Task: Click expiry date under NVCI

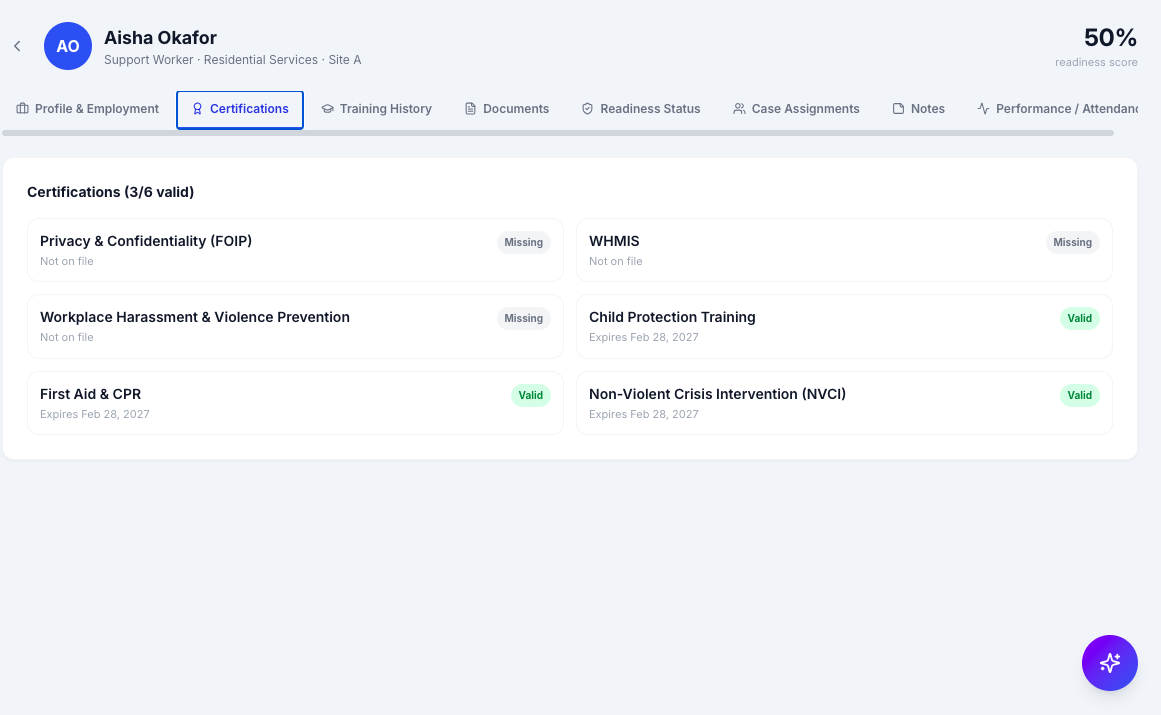Action: (x=643, y=414)
